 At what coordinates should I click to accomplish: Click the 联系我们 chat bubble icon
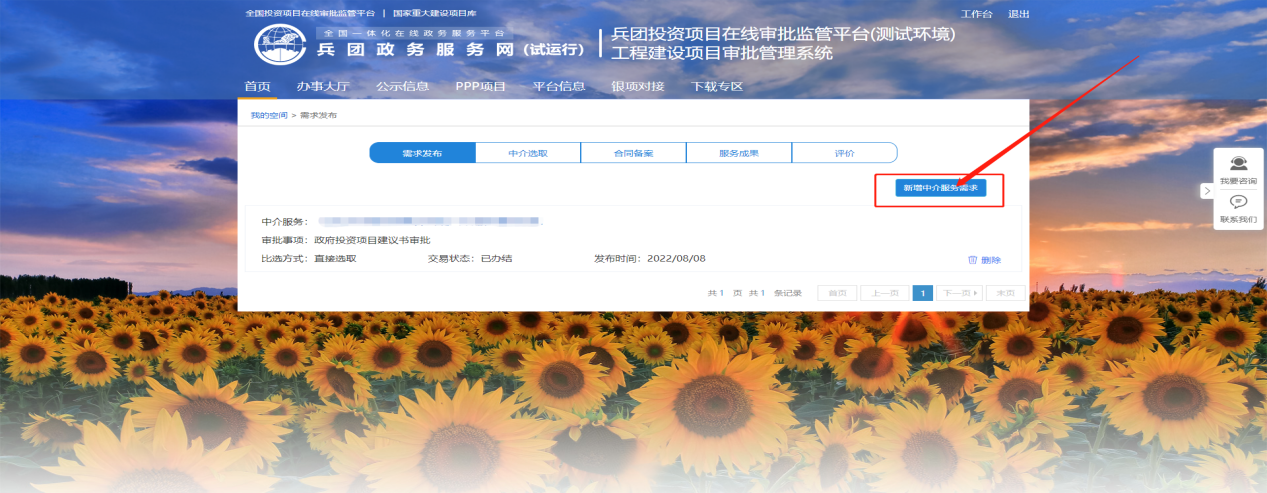[1239, 202]
